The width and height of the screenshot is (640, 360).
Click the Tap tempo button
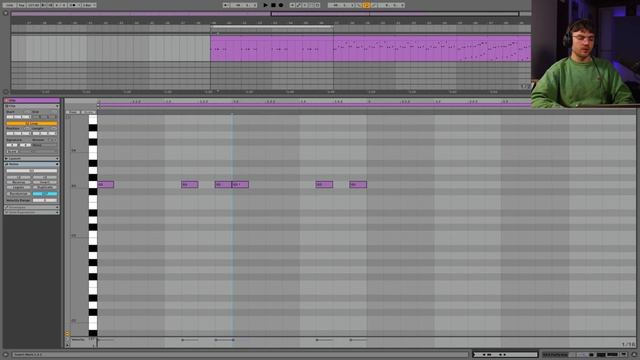click(21, 5)
